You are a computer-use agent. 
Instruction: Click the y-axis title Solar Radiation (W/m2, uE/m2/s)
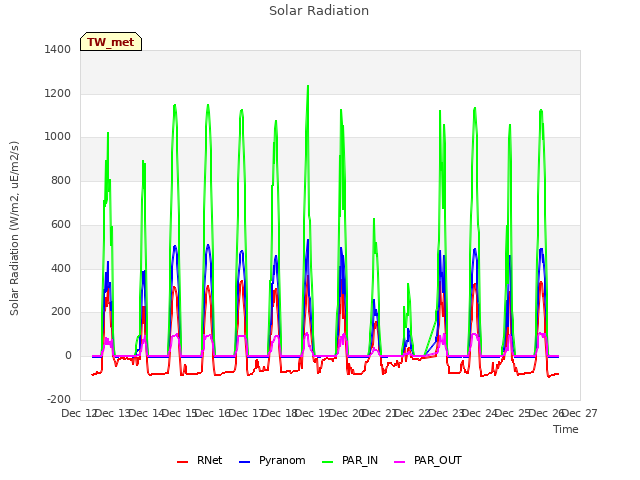tap(14, 228)
